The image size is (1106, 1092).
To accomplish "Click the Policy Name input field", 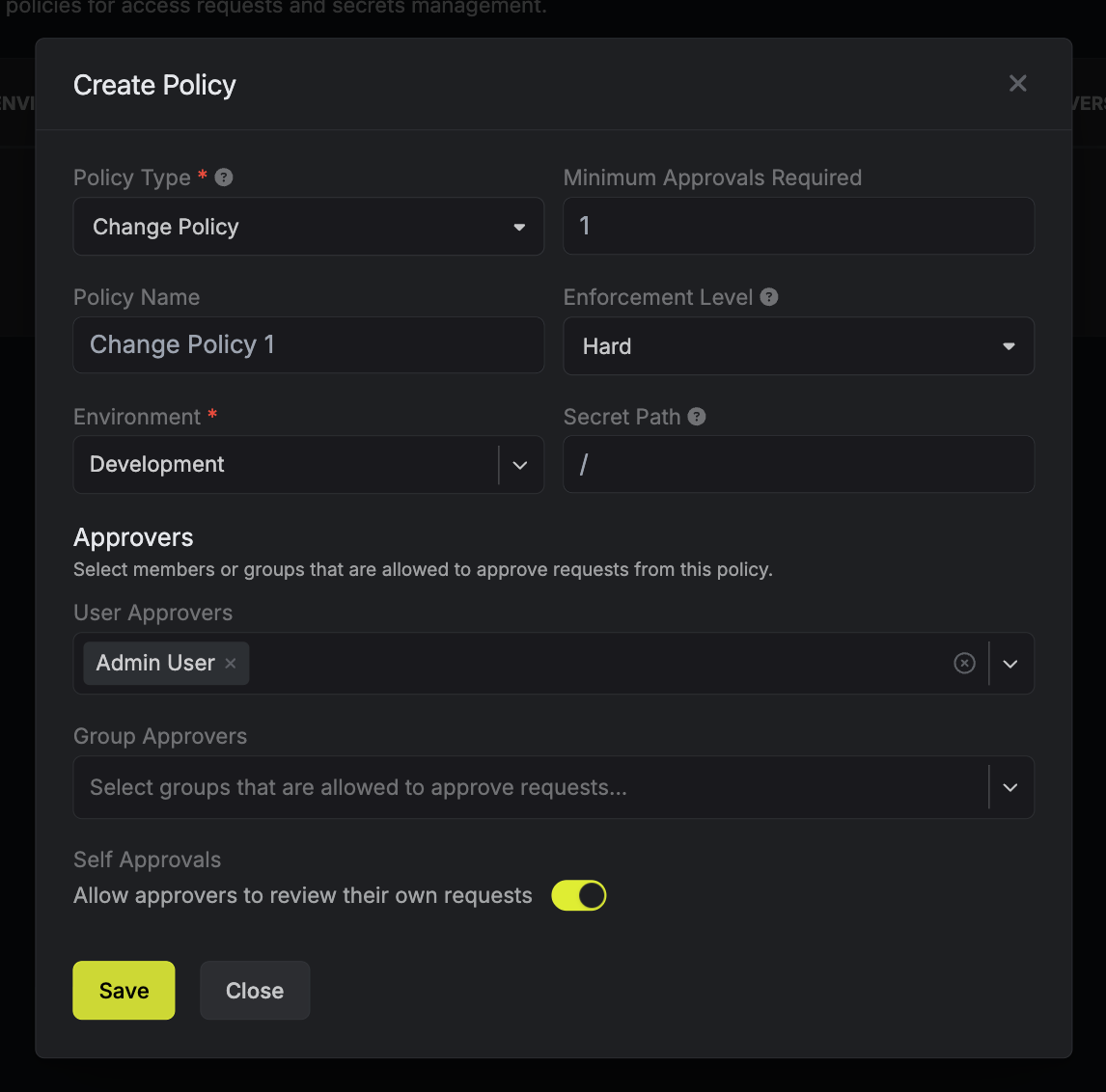I will 308,344.
